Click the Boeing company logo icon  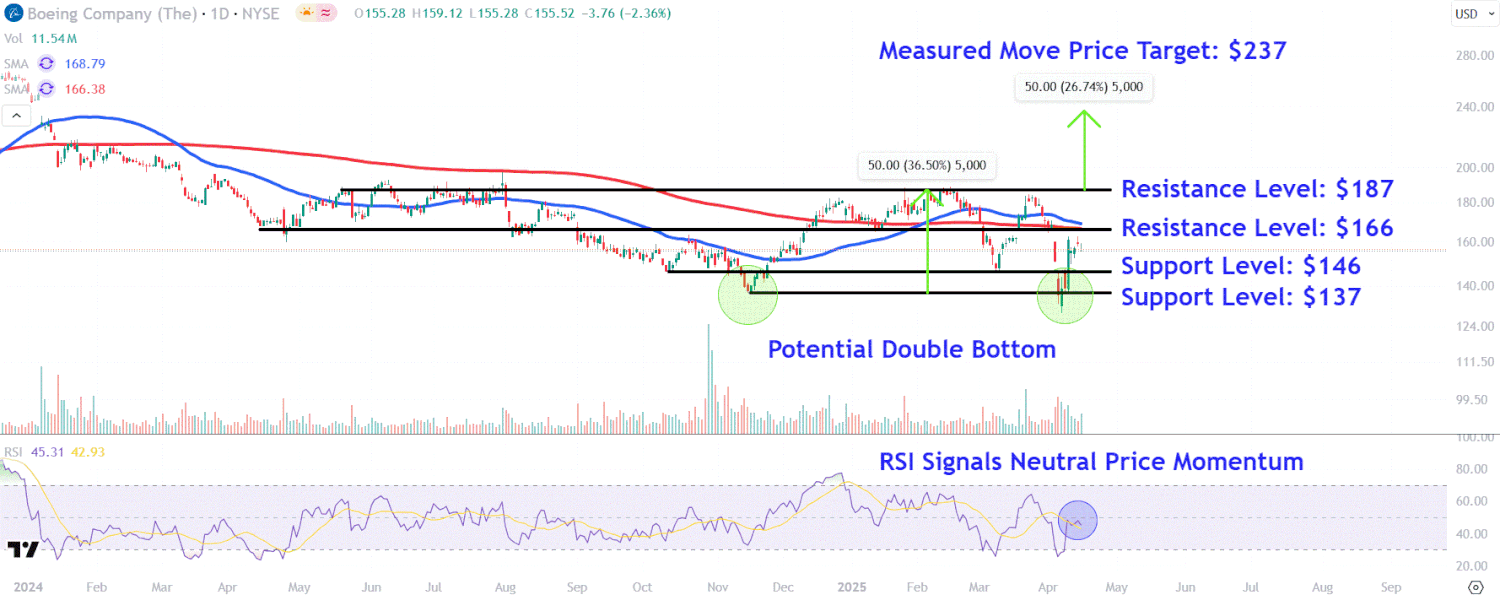(x=11, y=13)
